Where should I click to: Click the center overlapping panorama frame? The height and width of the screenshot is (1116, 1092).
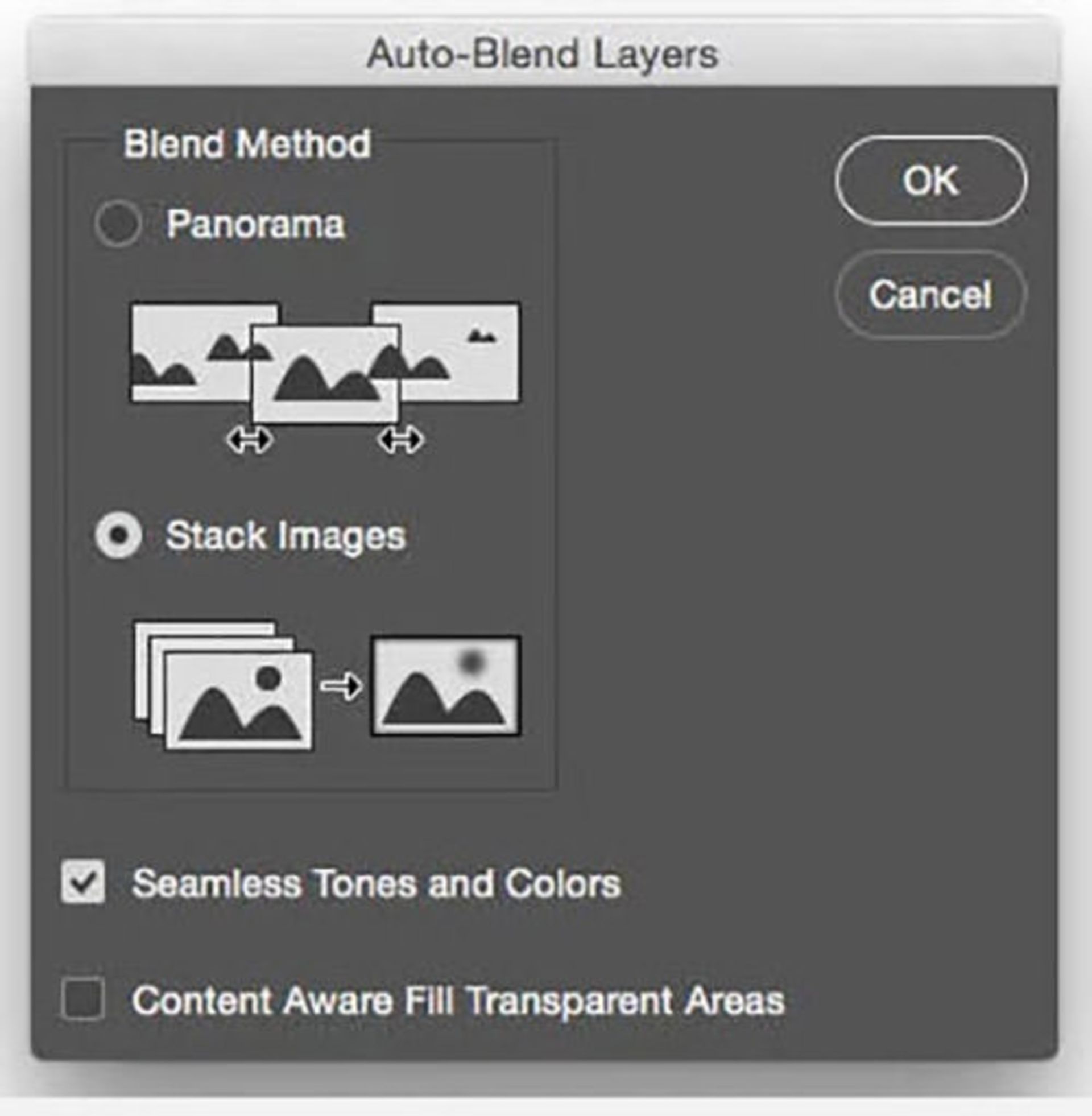pos(325,374)
